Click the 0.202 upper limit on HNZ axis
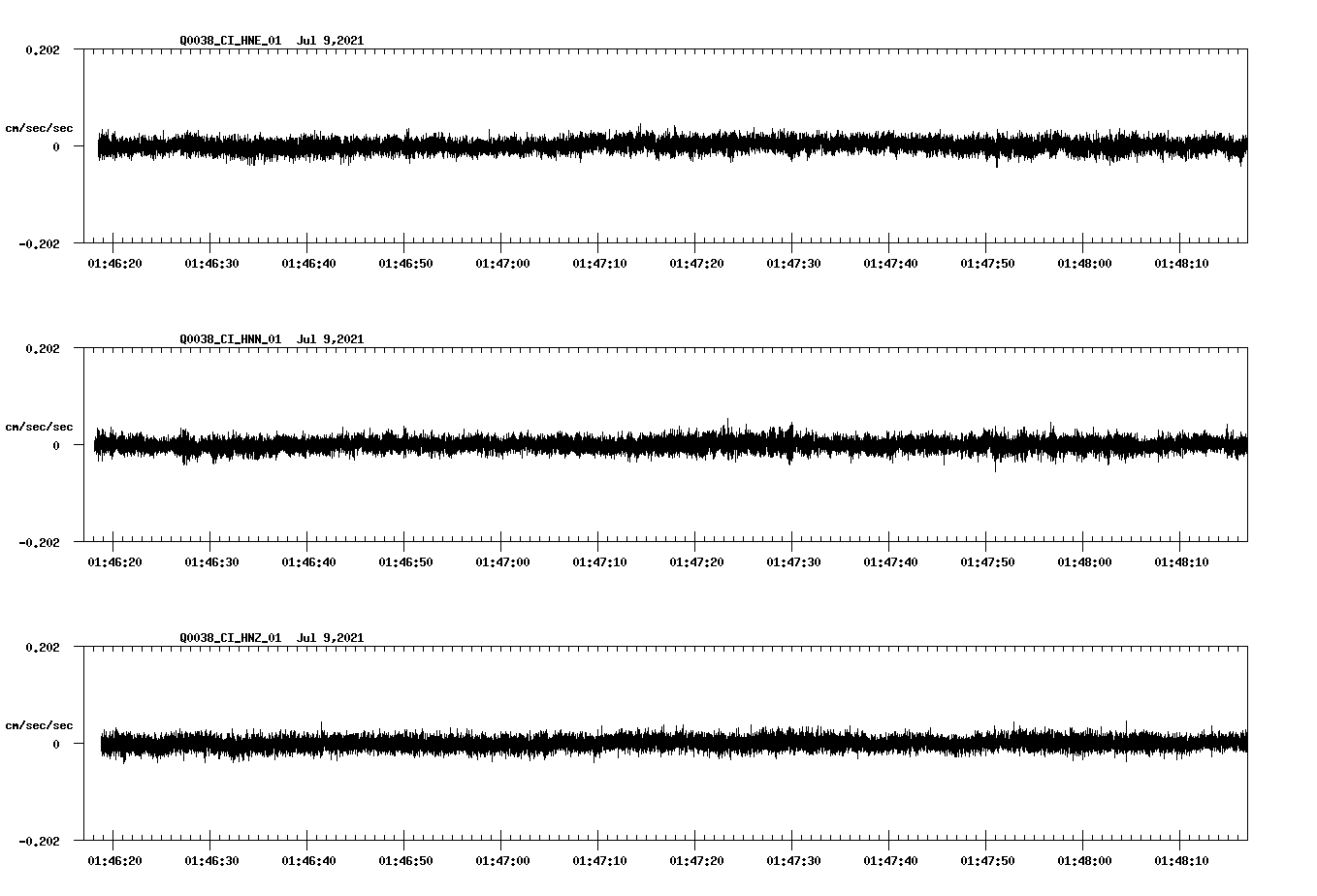The height and width of the screenshot is (896, 1317). pyautogui.click(x=42, y=647)
